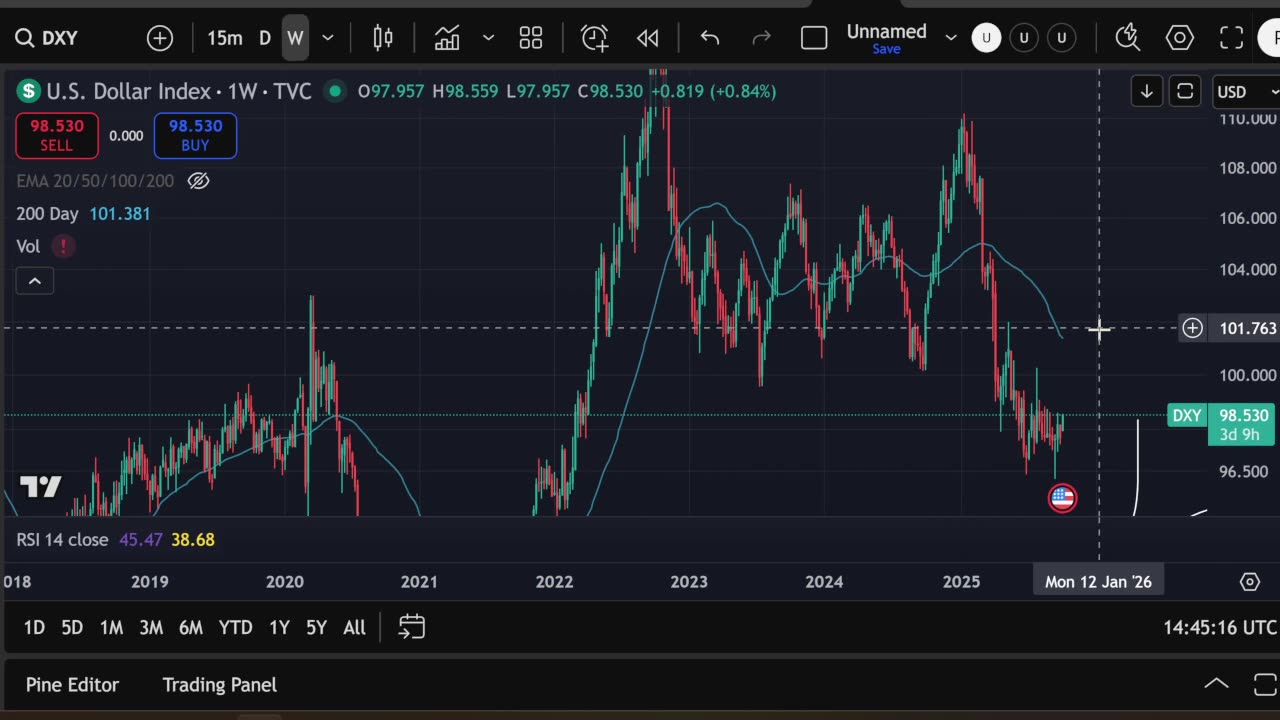Open time axis settings gear
The width and height of the screenshot is (1280, 720).
click(x=1249, y=581)
